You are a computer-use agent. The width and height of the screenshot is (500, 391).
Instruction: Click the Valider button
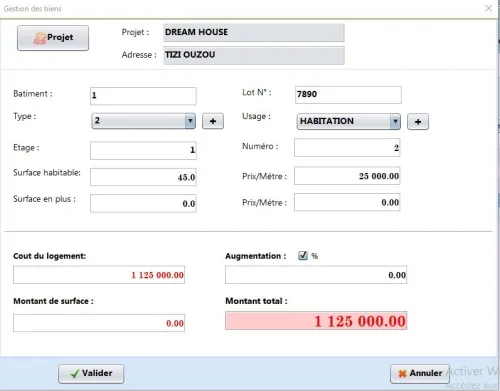click(x=91, y=374)
